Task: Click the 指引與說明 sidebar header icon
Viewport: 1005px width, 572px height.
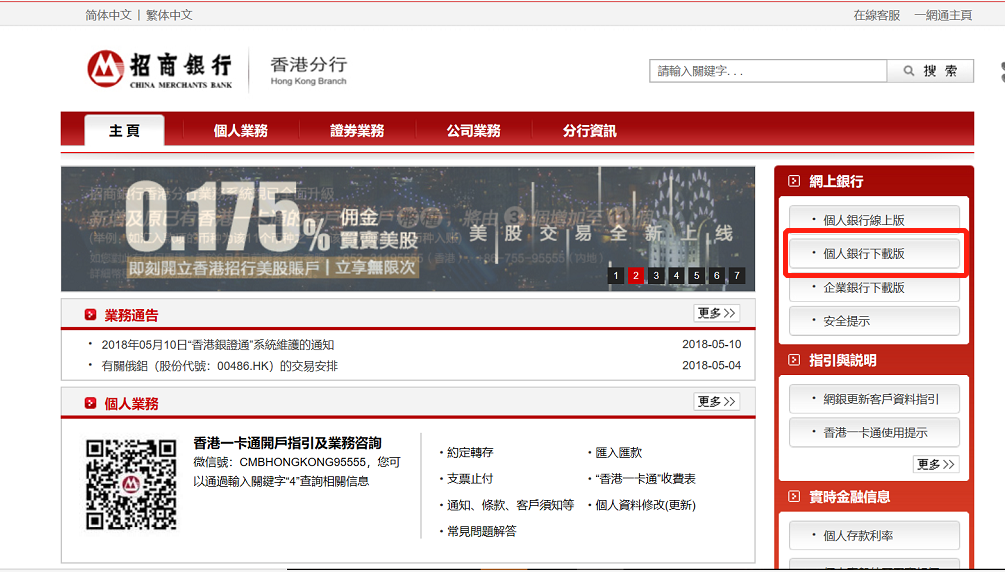Action: [794, 360]
